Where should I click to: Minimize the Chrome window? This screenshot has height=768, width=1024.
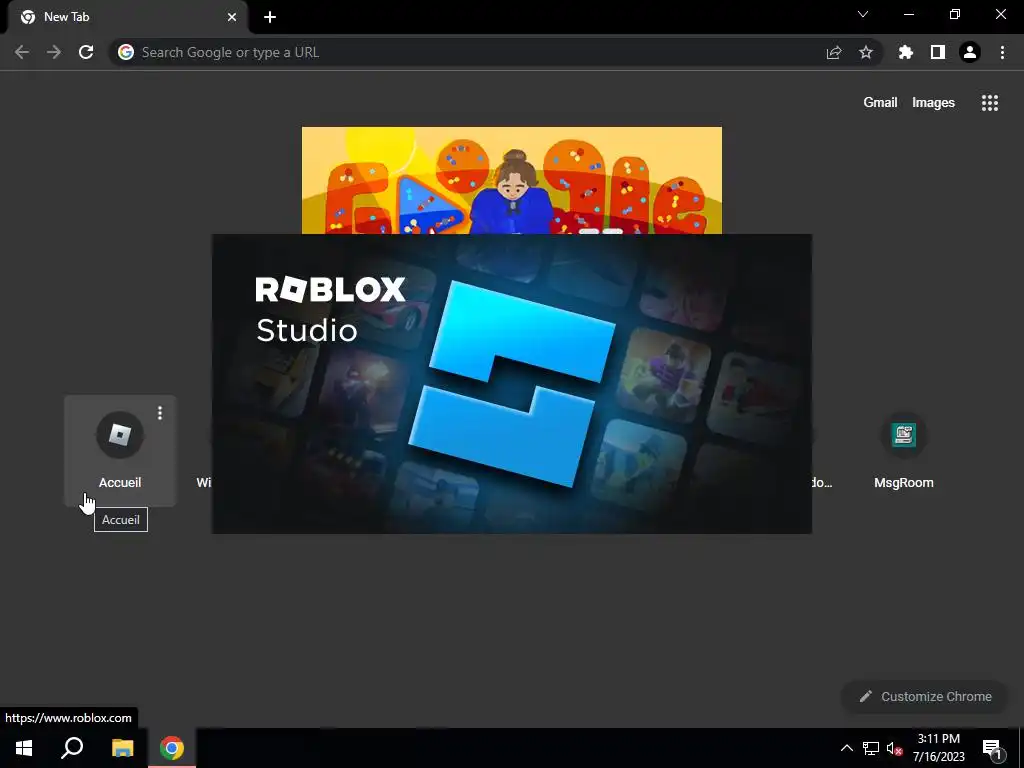pyautogui.click(x=908, y=14)
